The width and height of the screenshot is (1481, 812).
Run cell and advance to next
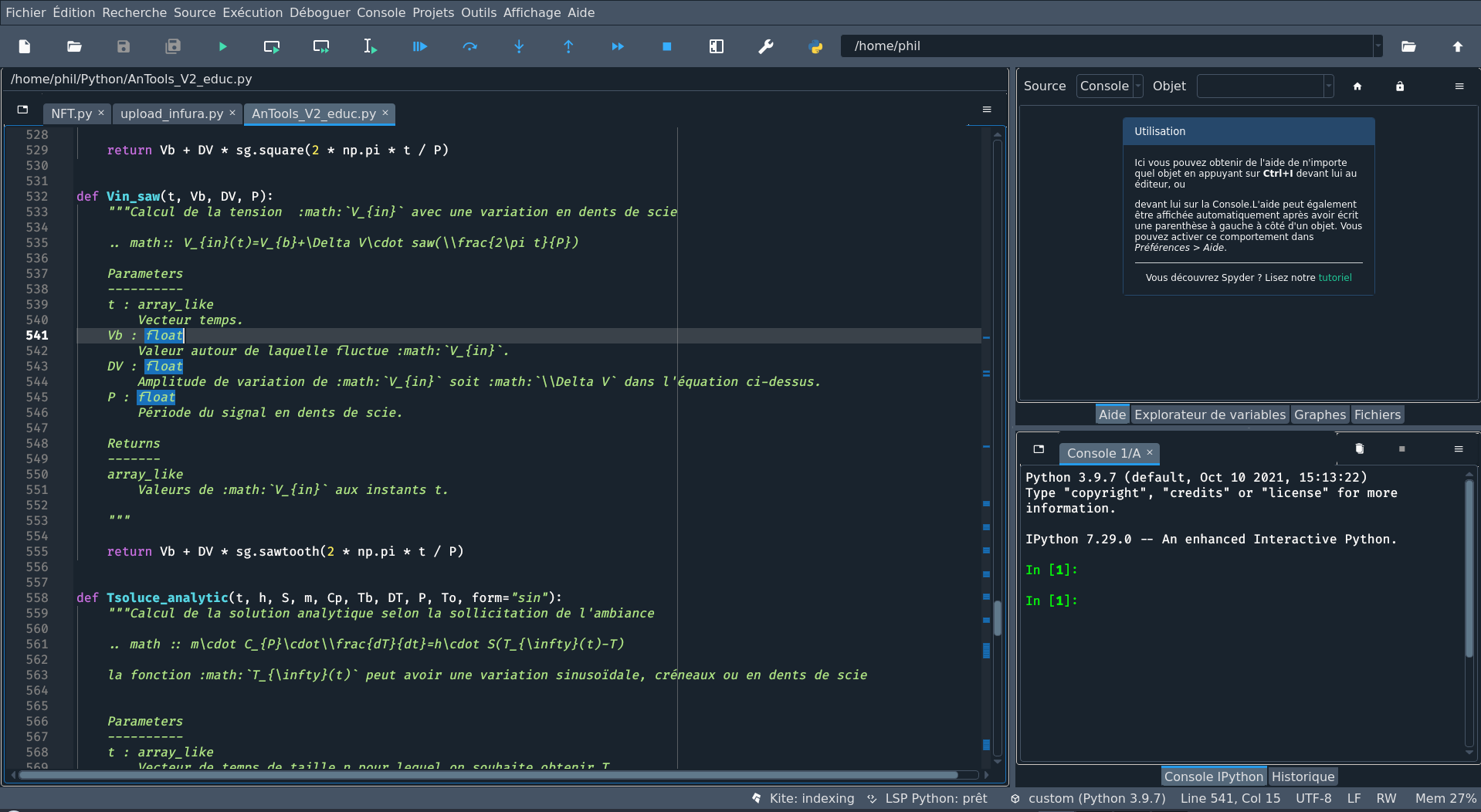[321, 46]
